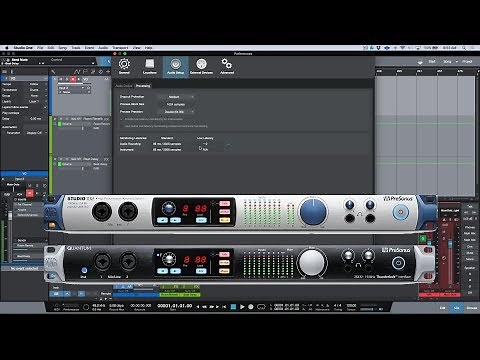Open the Layers dropdown in inspector
This screenshot has height=360, width=480.
click(x=36, y=101)
